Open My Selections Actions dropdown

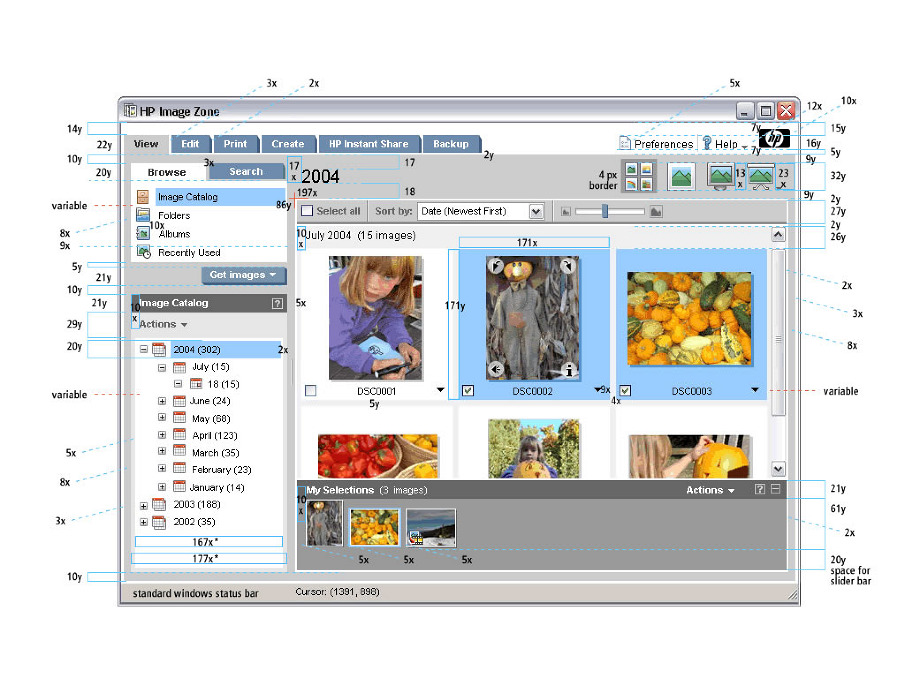click(x=710, y=490)
